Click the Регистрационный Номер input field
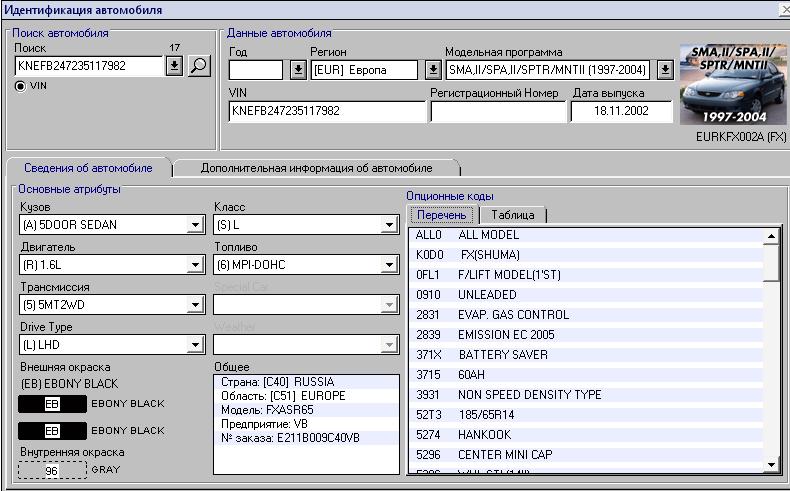Viewport: 790px width, 491px height. point(496,111)
